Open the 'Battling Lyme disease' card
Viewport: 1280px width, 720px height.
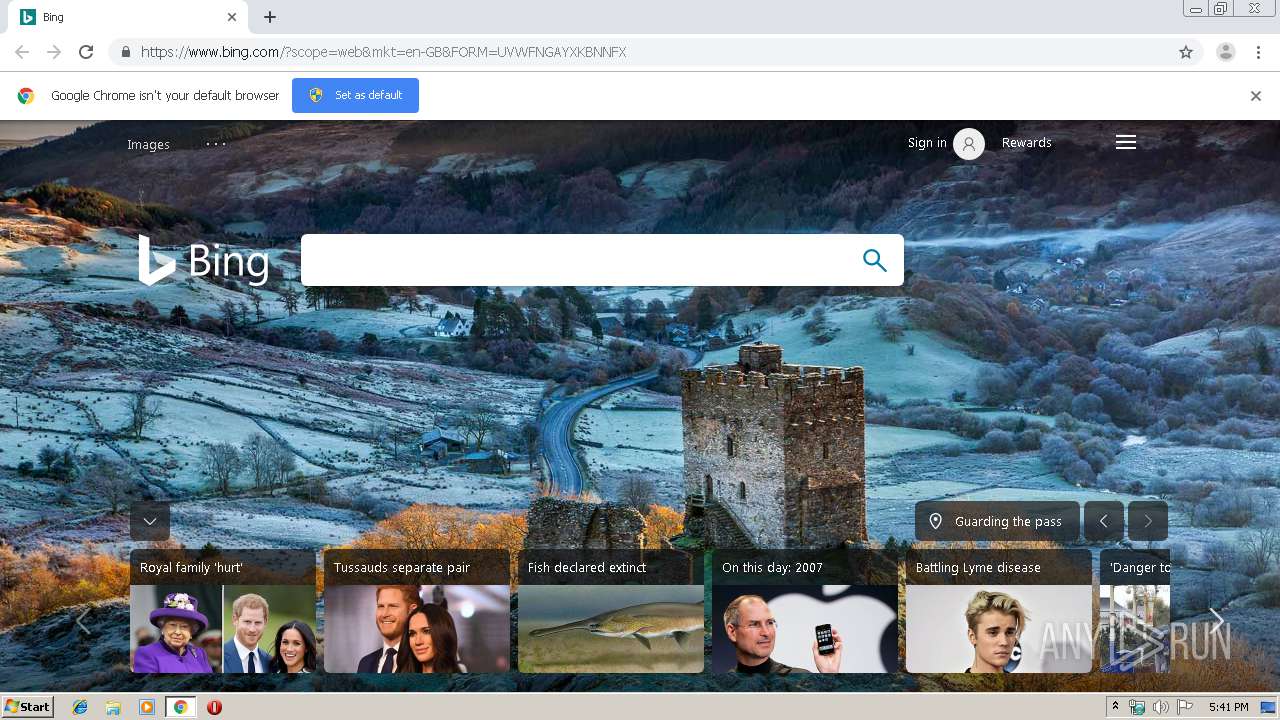click(x=999, y=611)
